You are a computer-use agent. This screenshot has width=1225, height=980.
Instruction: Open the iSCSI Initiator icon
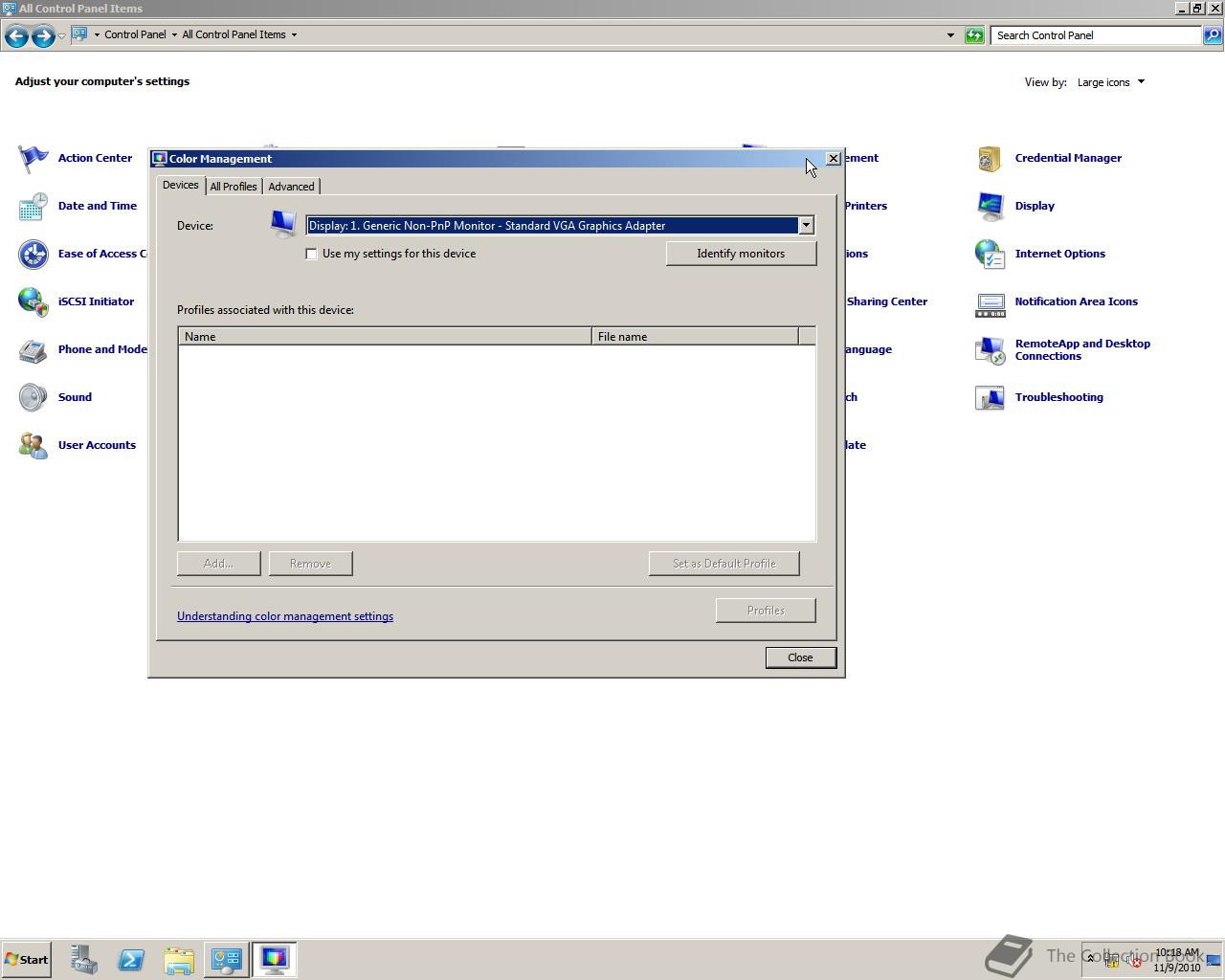click(x=33, y=301)
